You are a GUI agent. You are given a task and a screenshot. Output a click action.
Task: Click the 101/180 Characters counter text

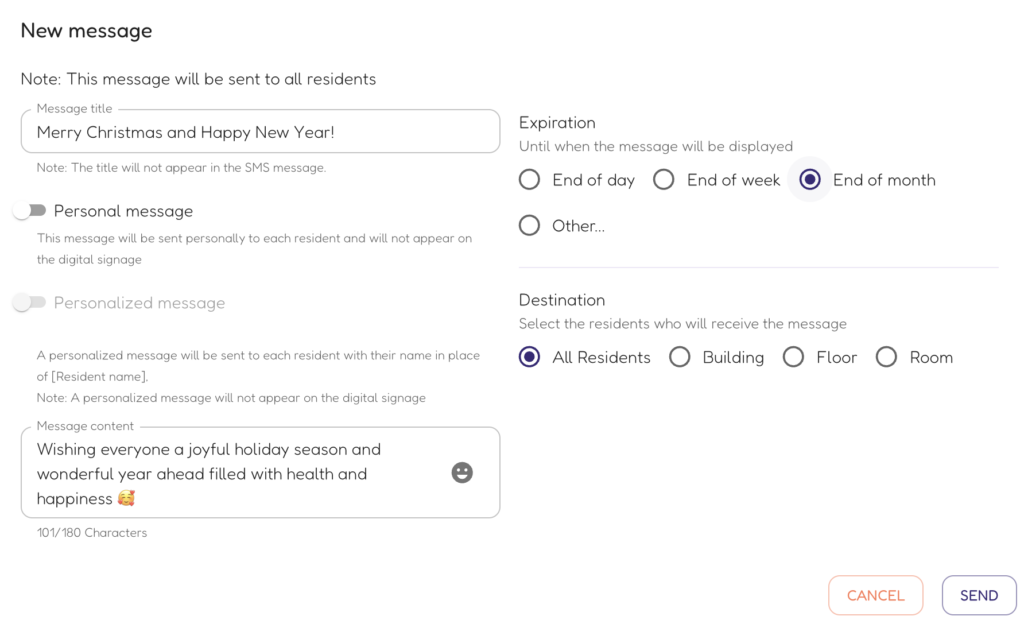coord(92,532)
